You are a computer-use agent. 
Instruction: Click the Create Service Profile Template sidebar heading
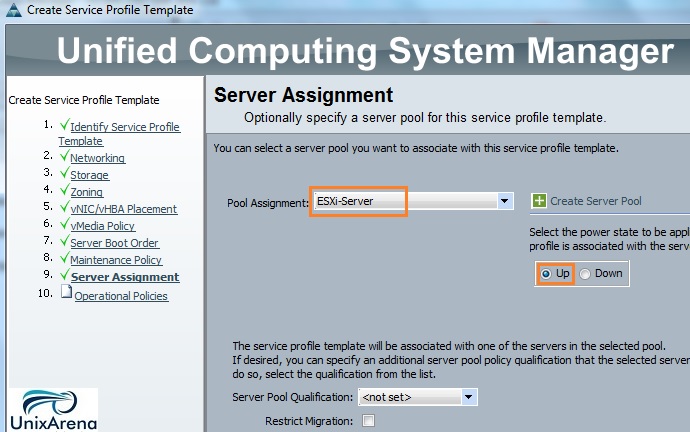click(x=84, y=100)
